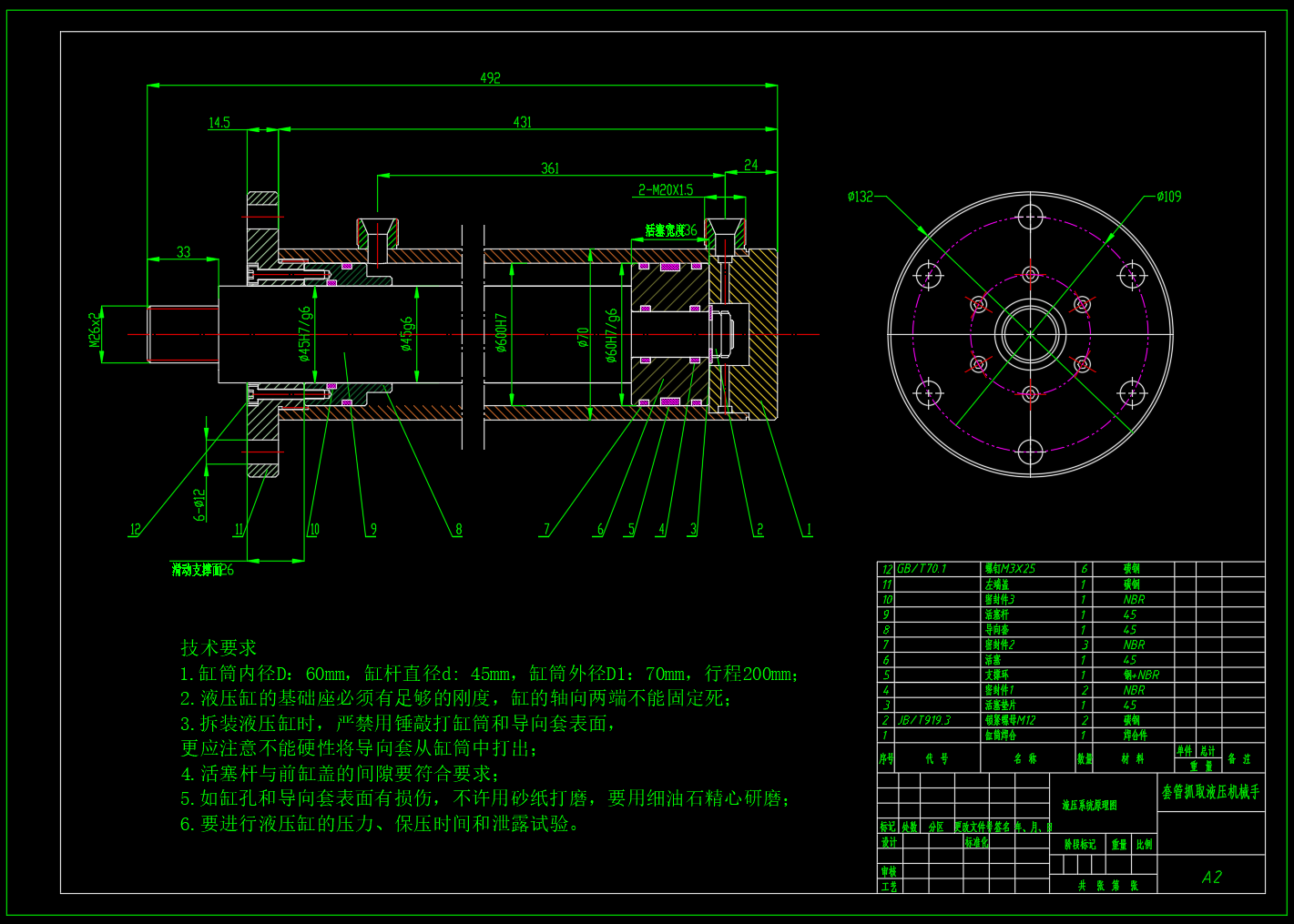Viewport: 1294px width, 924px height.
Task: Click the 2-M20X1.5 thread annotation
Action: 666,189
